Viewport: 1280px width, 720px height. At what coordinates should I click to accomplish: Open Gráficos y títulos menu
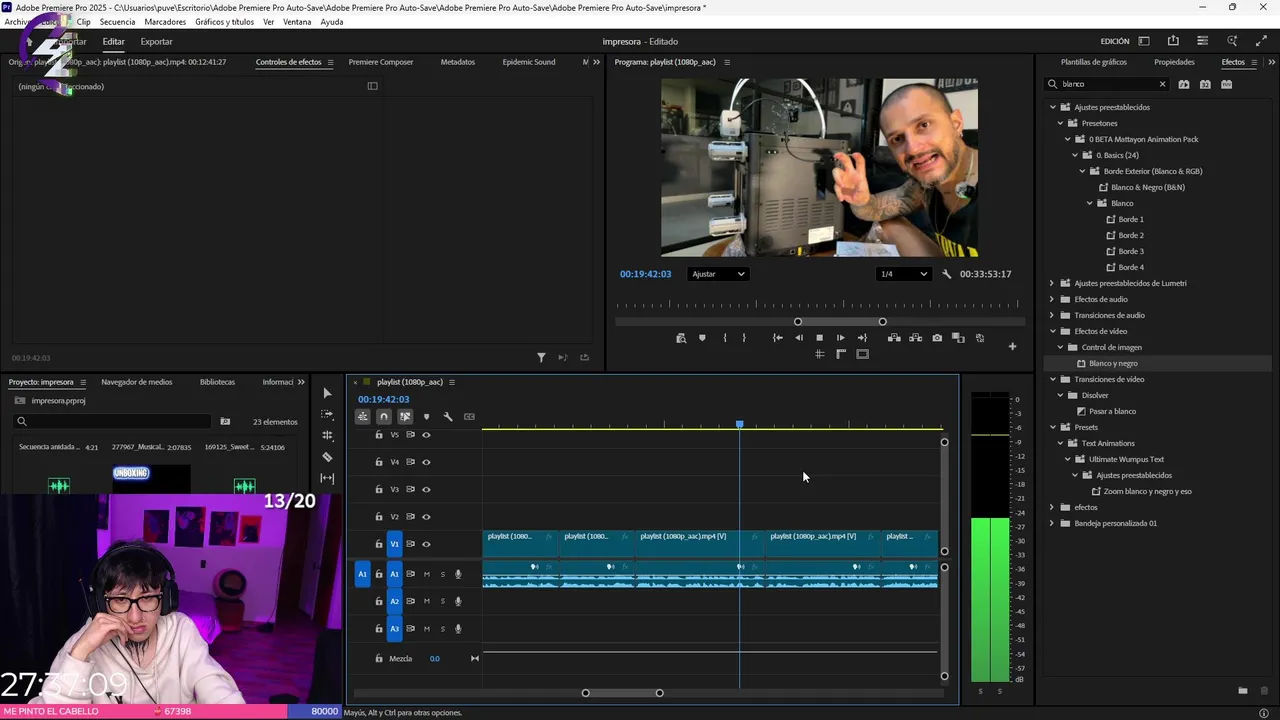click(x=224, y=22)
